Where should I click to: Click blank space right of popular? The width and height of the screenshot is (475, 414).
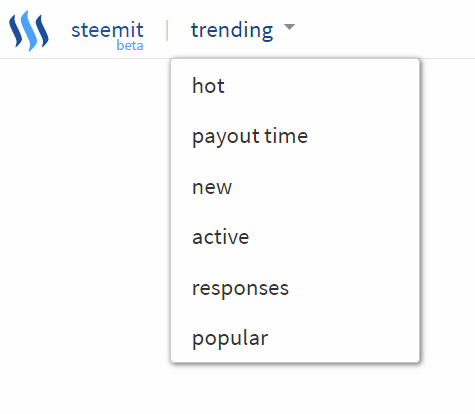point(343,339)
